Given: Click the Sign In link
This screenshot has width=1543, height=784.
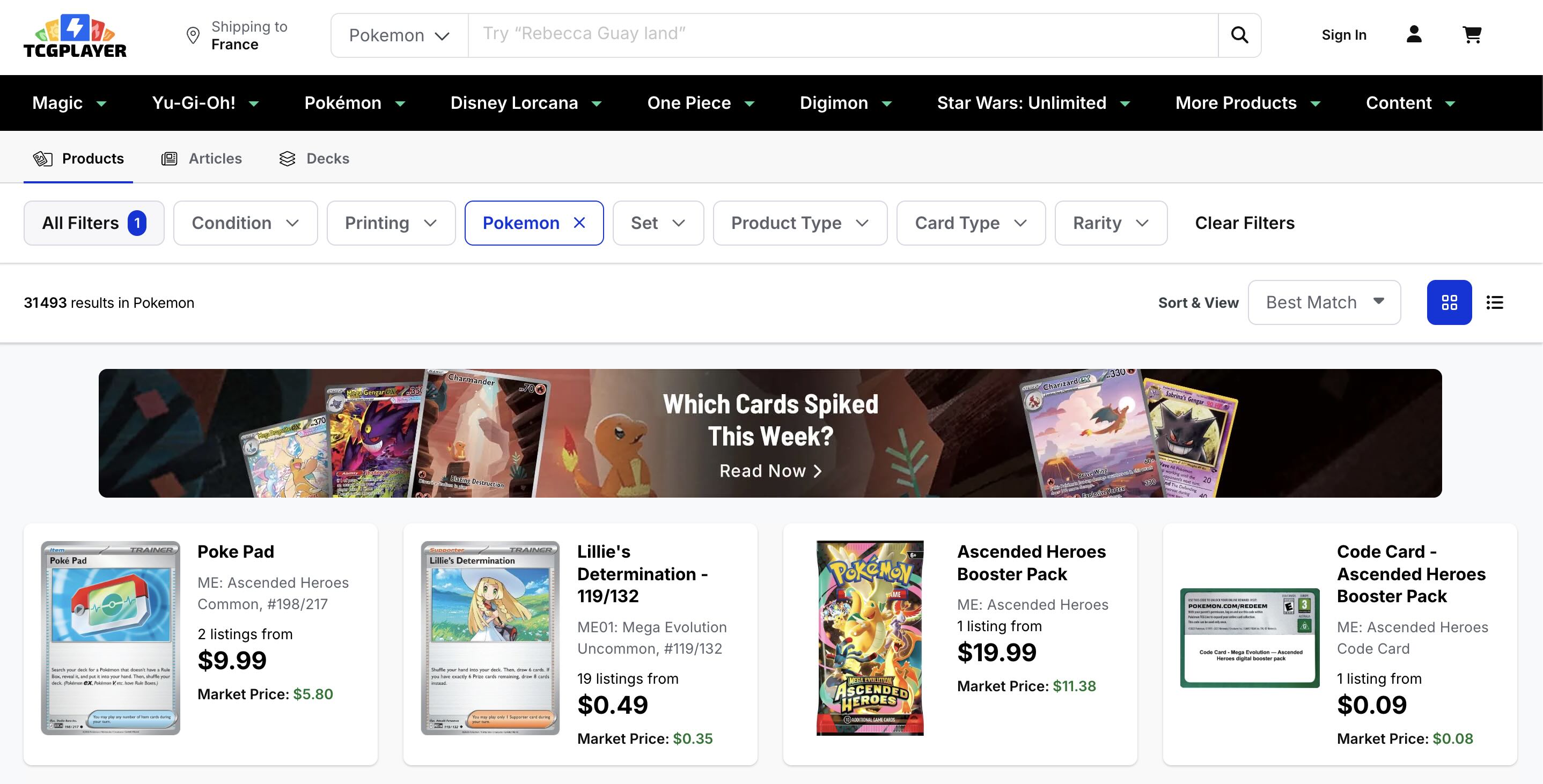Looking at the screenshot, I should [x=1343, y=35].
